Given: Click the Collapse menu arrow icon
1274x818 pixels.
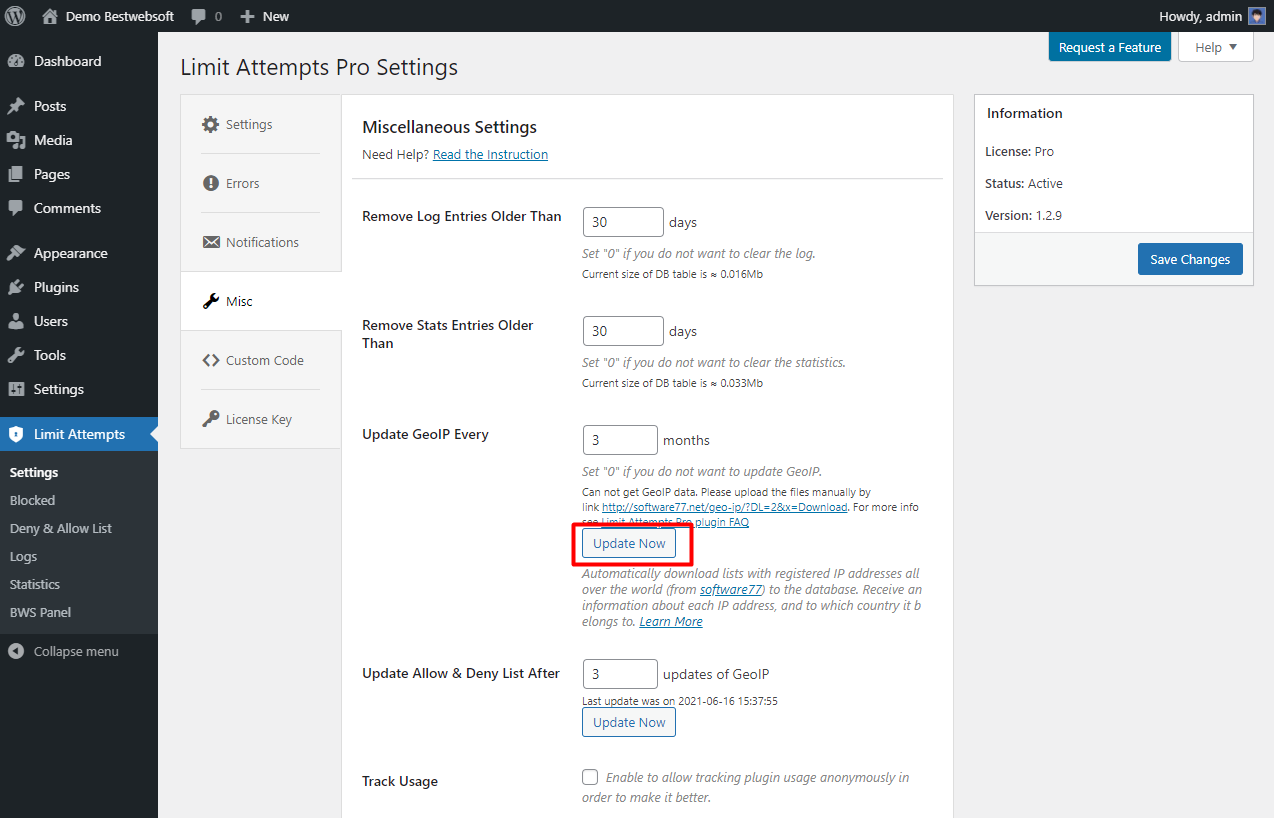Looking at the screenshot, I should click(x=16, y=651).
